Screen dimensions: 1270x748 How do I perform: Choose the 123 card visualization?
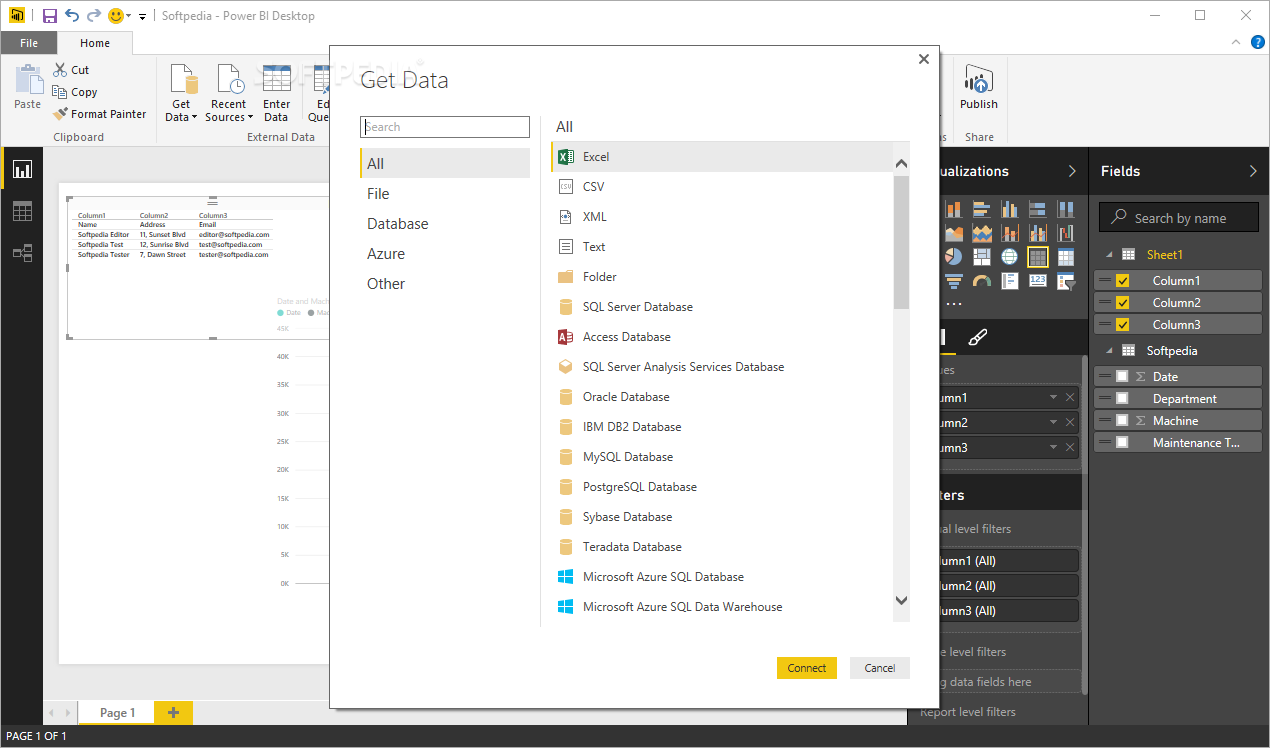1038,281
